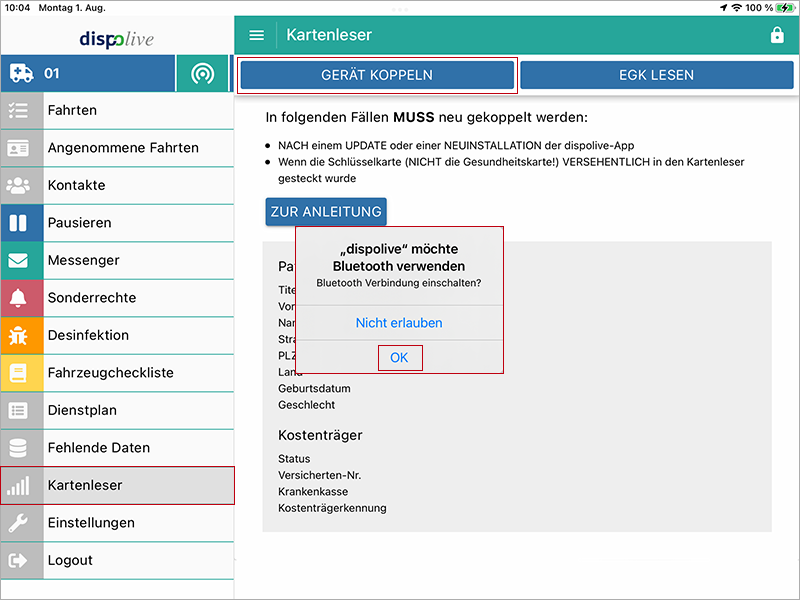Tap the Sonderrechte bell icon
The width and height of the screenshot is (800, 600).
point(18,298)
